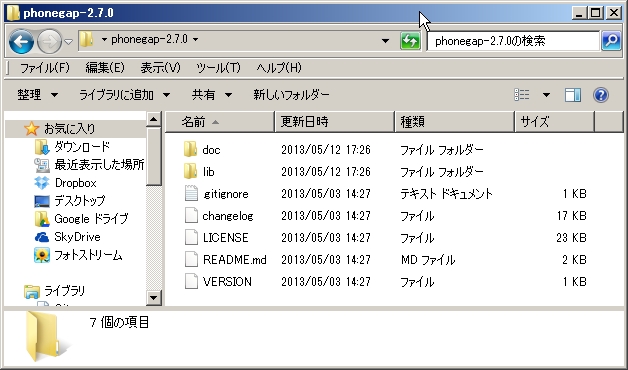Select the doc folder icon

click(190, 149)
